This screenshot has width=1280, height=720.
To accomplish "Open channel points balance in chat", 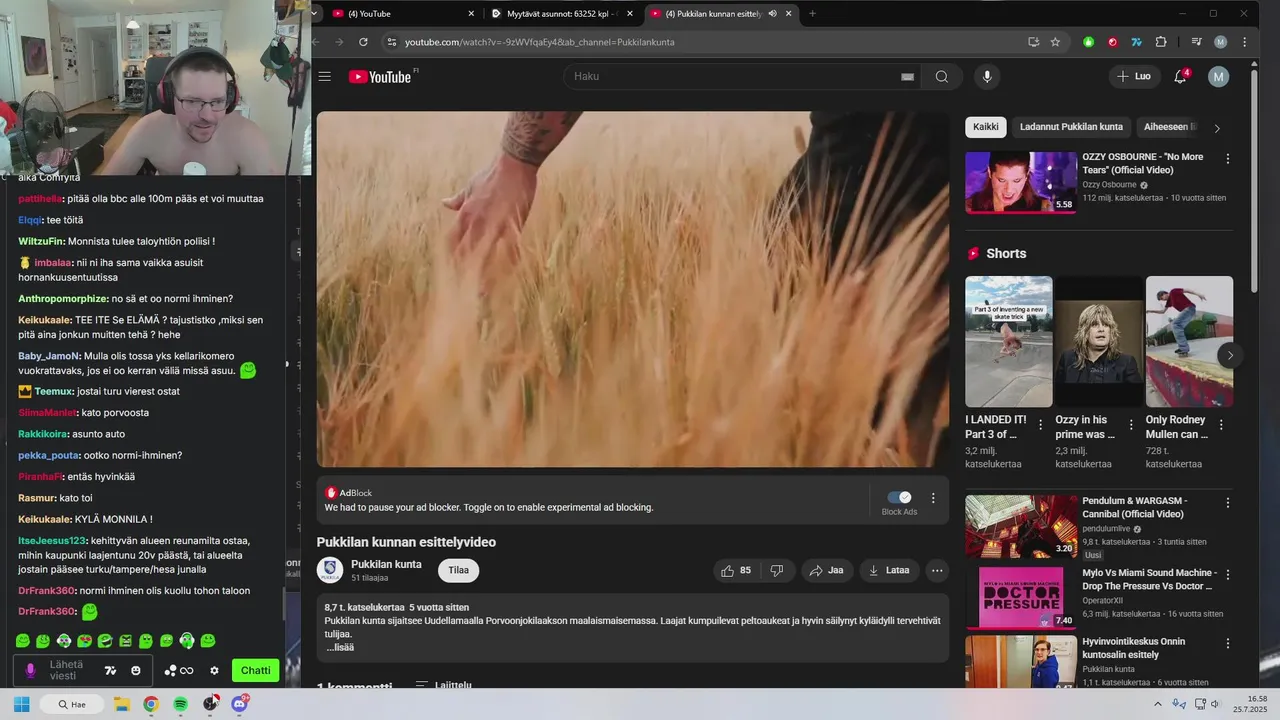I will [179, 670].
